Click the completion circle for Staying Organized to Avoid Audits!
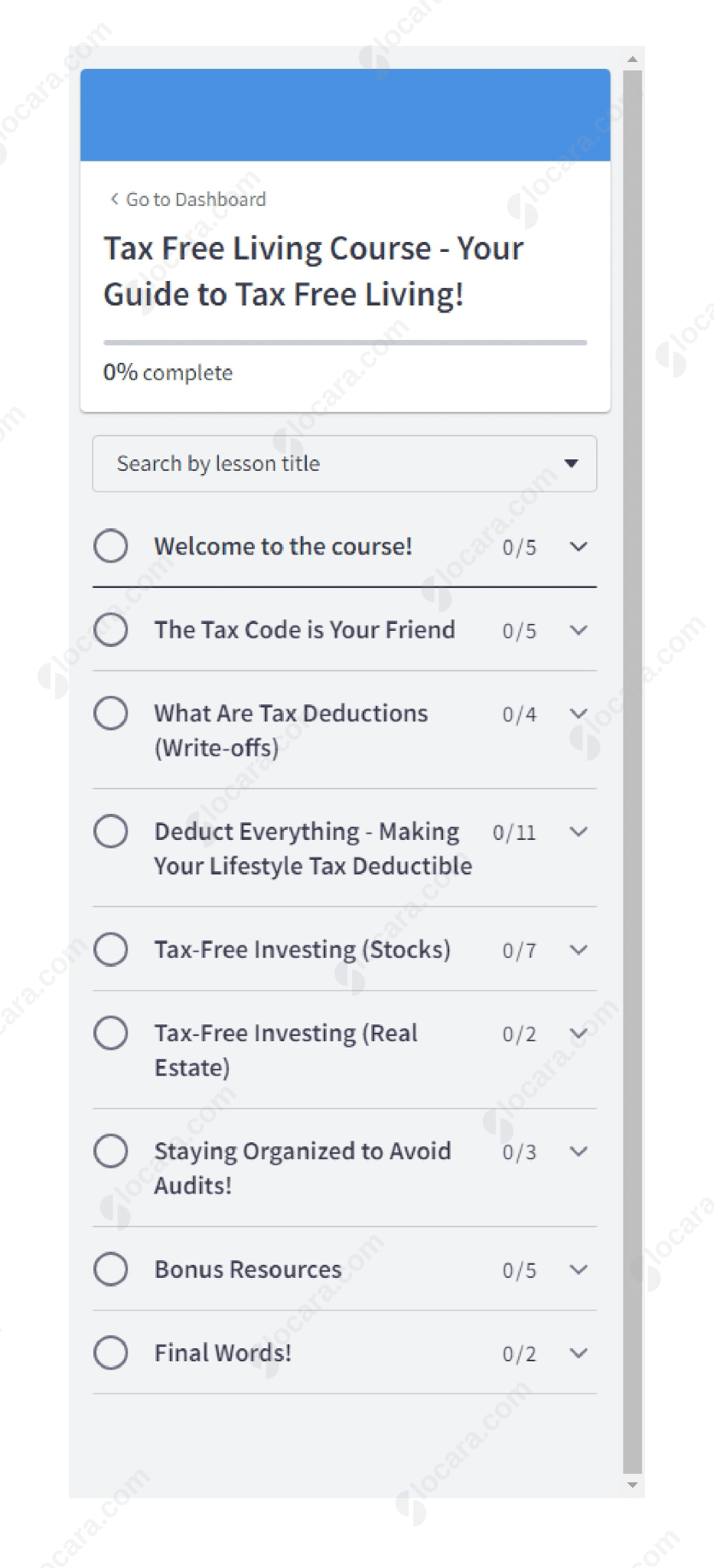714x1568 pixels. pos(111,1151)
